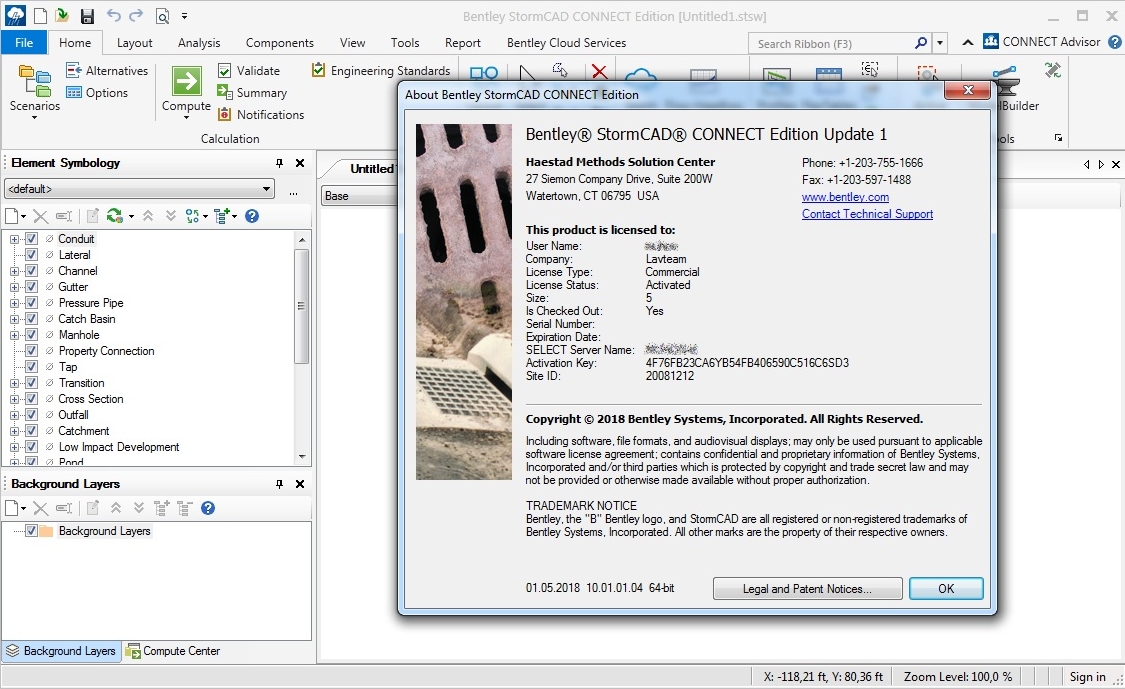Open the Scenarios button in ribbon
Screen dimensions: 1125x689
pos(34,91)
